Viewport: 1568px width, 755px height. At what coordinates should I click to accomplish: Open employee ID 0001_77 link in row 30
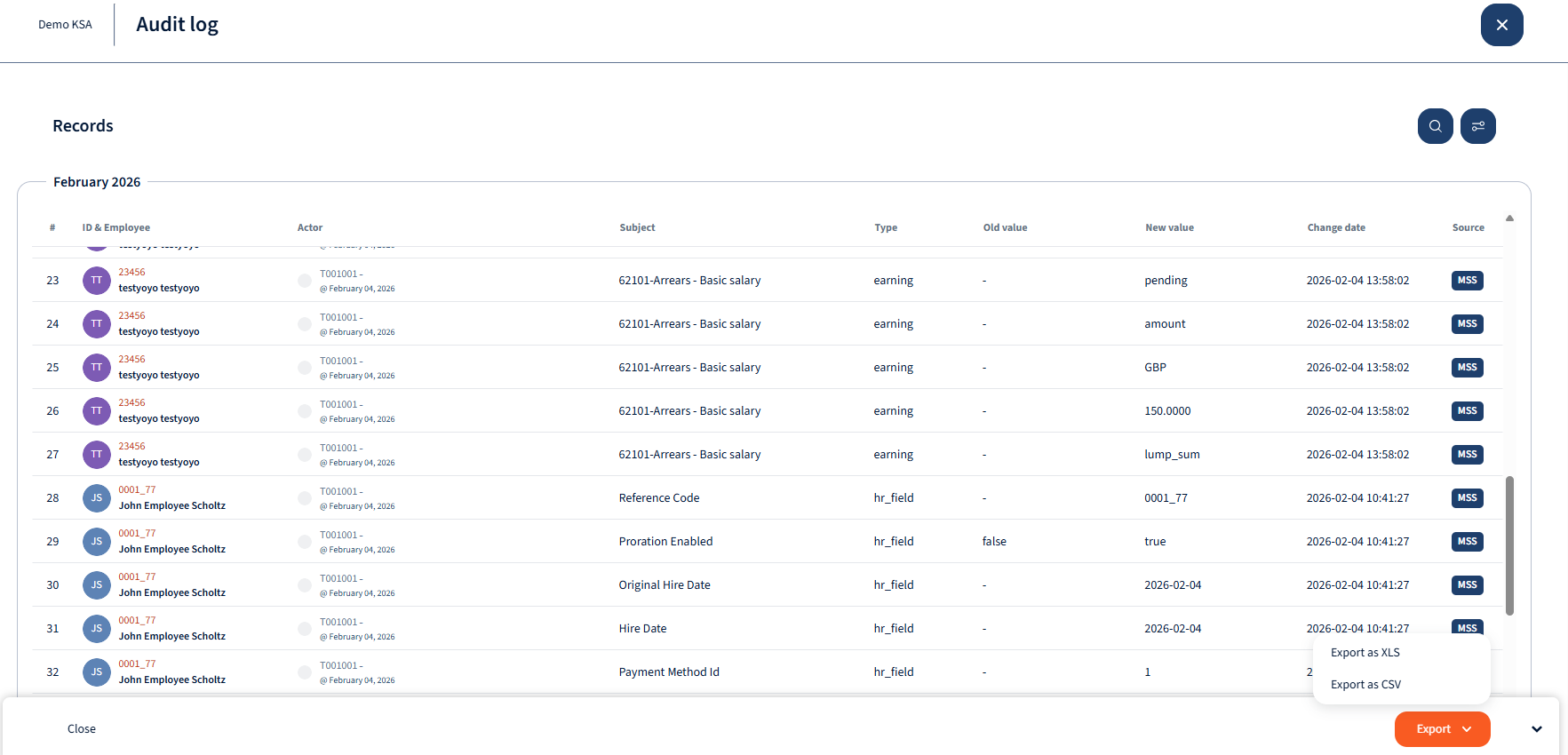137,577
